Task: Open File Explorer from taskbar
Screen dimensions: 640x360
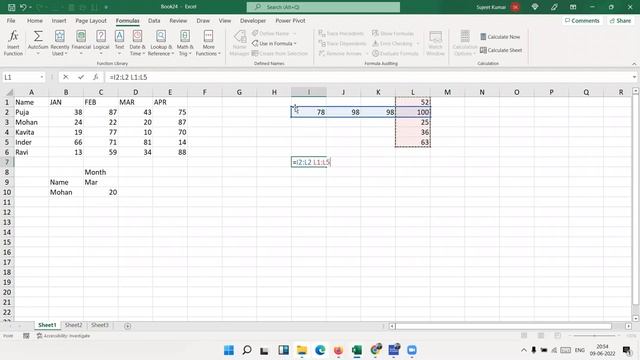Action: (x=302, y=350)
